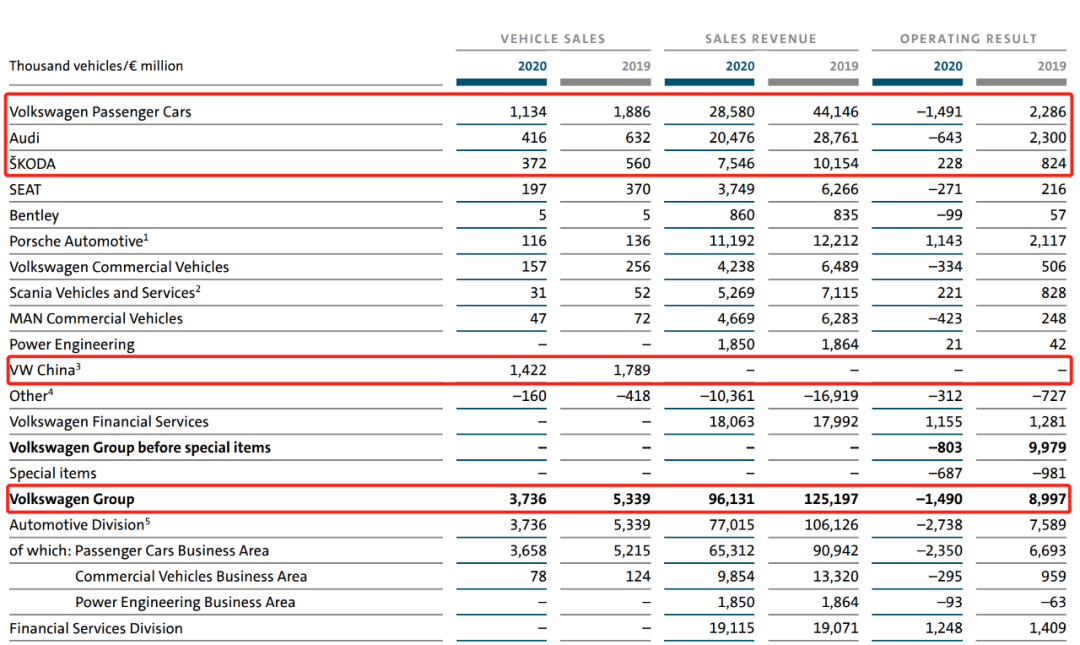Click the Scania Vehicles and Services label
The image size is (1080, 645).
point(103,293)
